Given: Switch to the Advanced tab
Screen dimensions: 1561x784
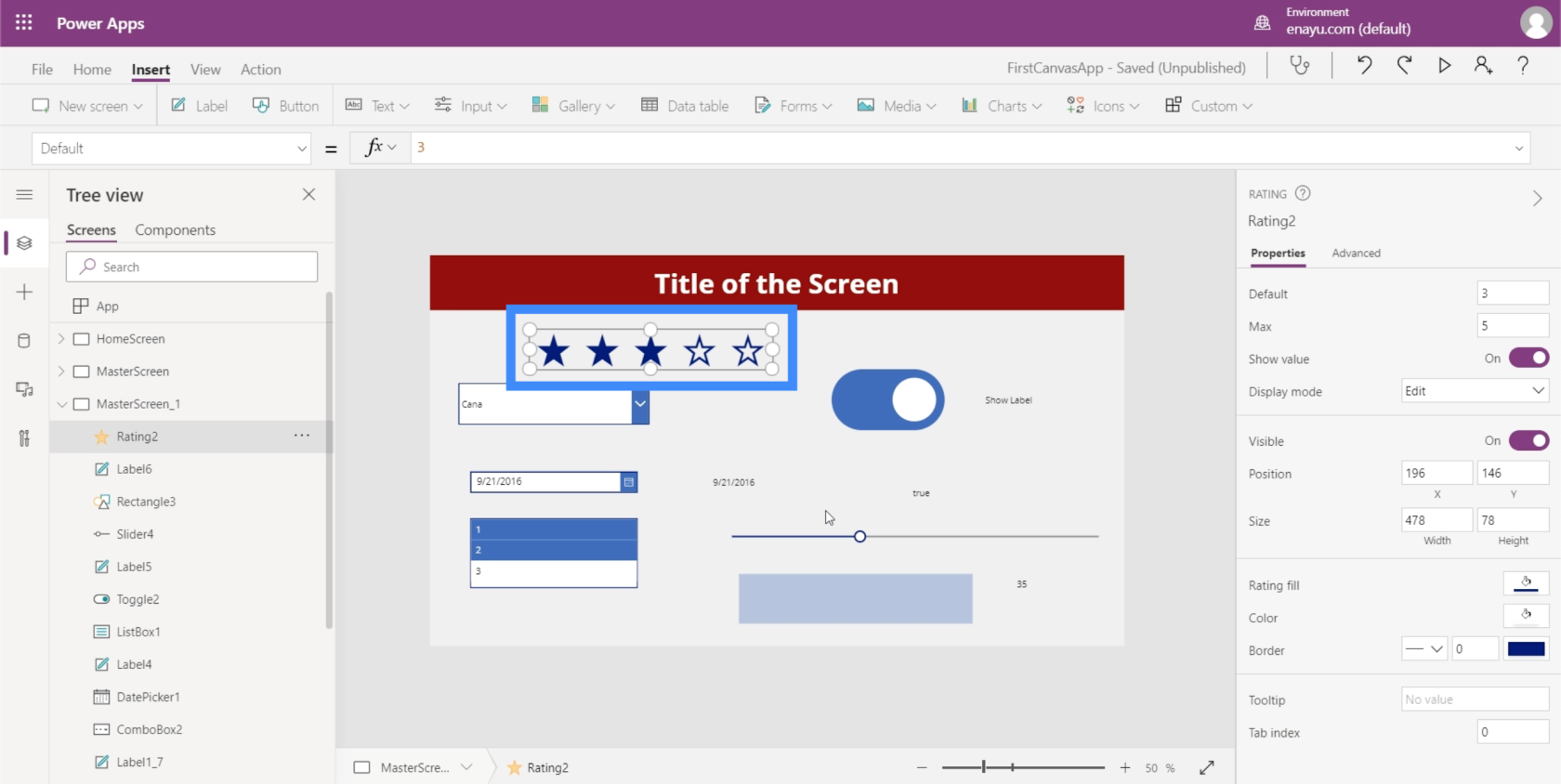Looking at the screenshot, I should 1356,253.
